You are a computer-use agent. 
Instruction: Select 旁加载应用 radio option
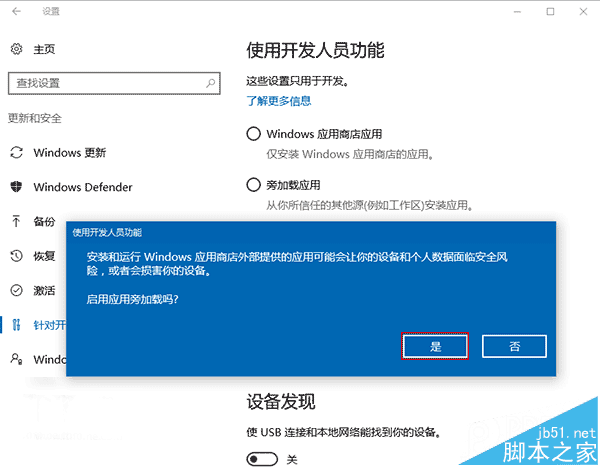tap(253, 185)
